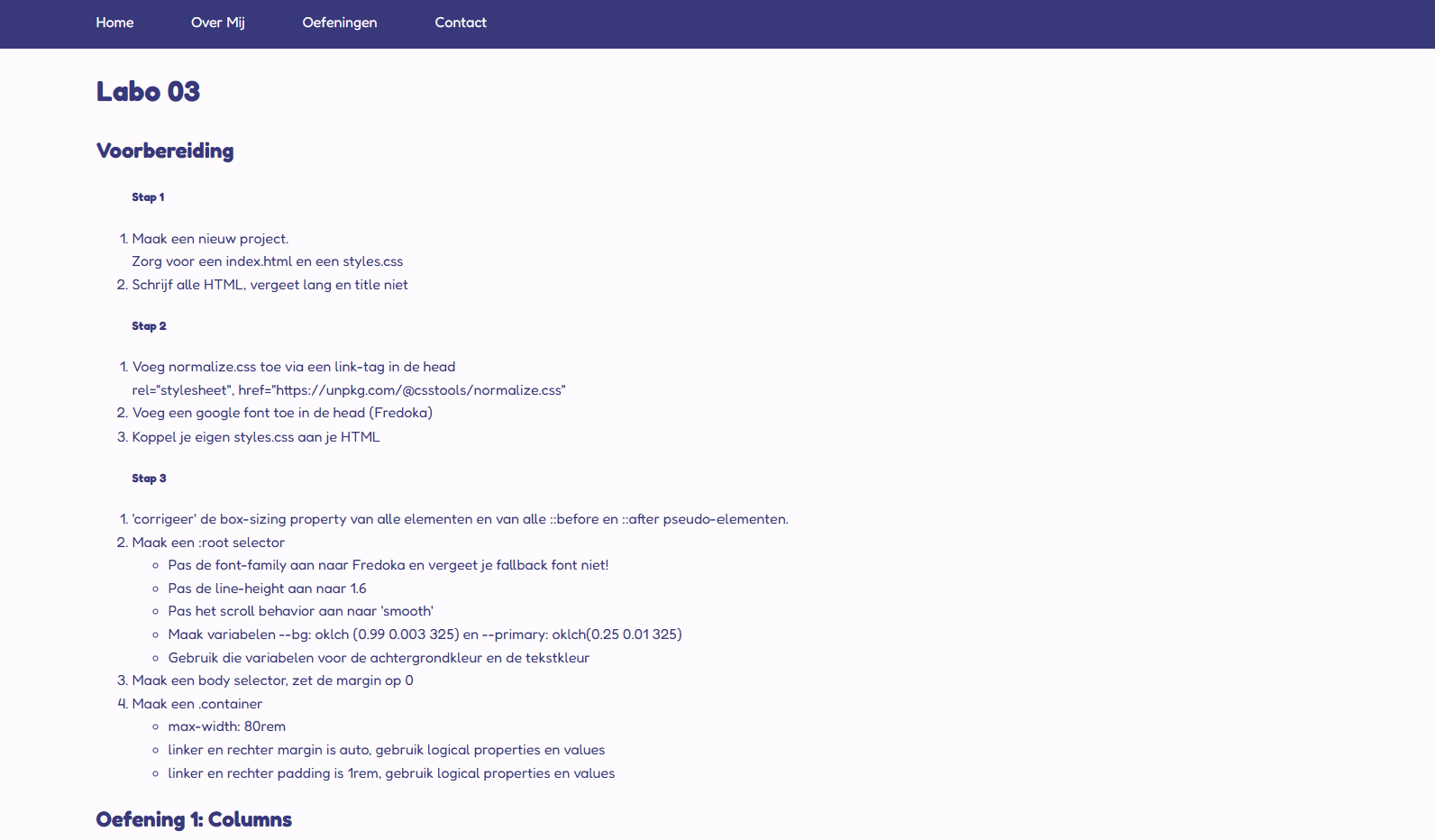The width and height of the screenshot is (1435, 840).
Task: Click the 'Oefening 1: Columns' heading
Action: tap(194, 819)
